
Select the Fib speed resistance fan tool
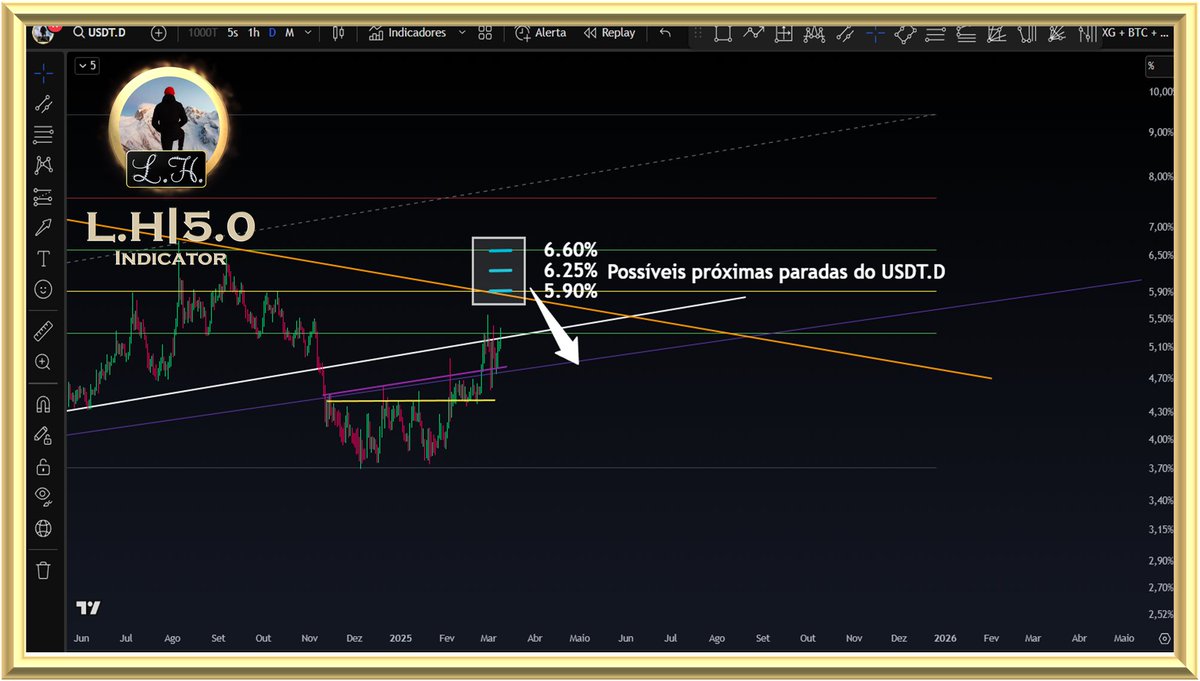(996, 34)
